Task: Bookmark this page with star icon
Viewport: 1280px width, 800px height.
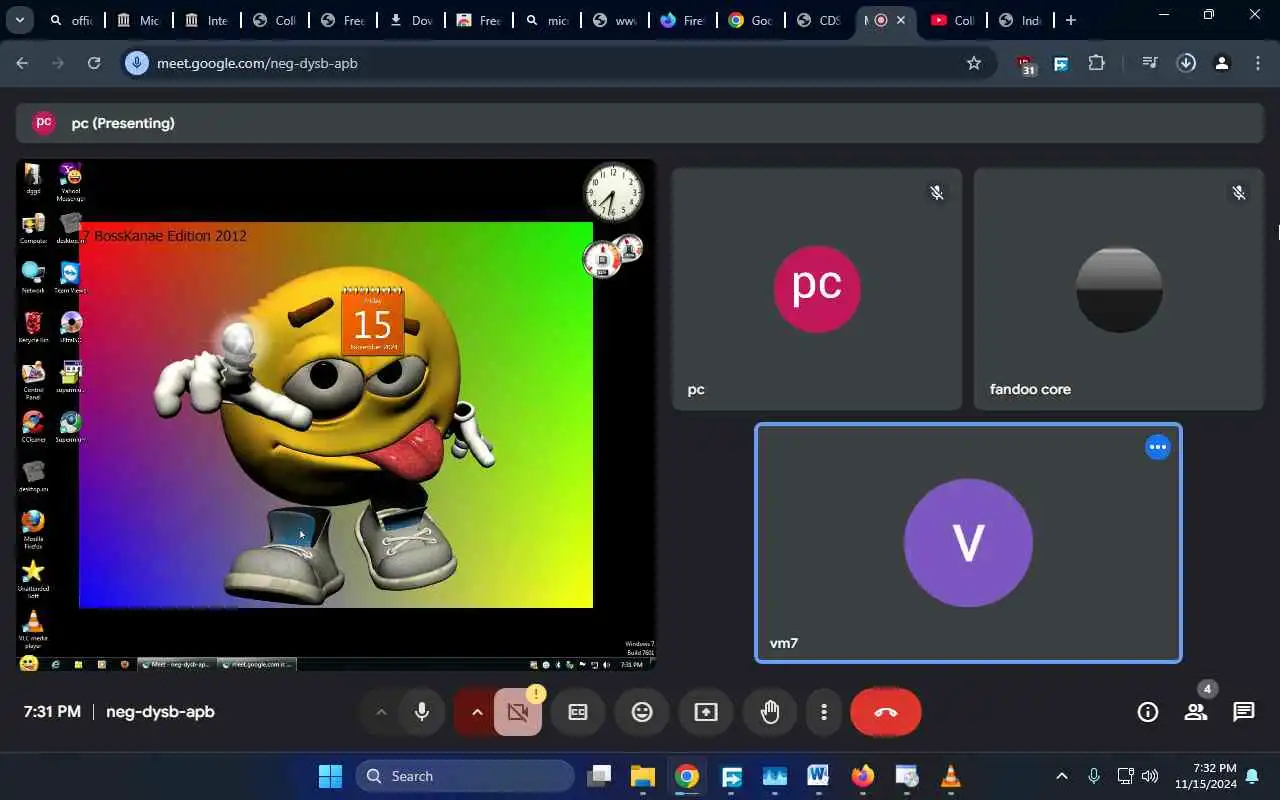Action: (x=974, y=63)
